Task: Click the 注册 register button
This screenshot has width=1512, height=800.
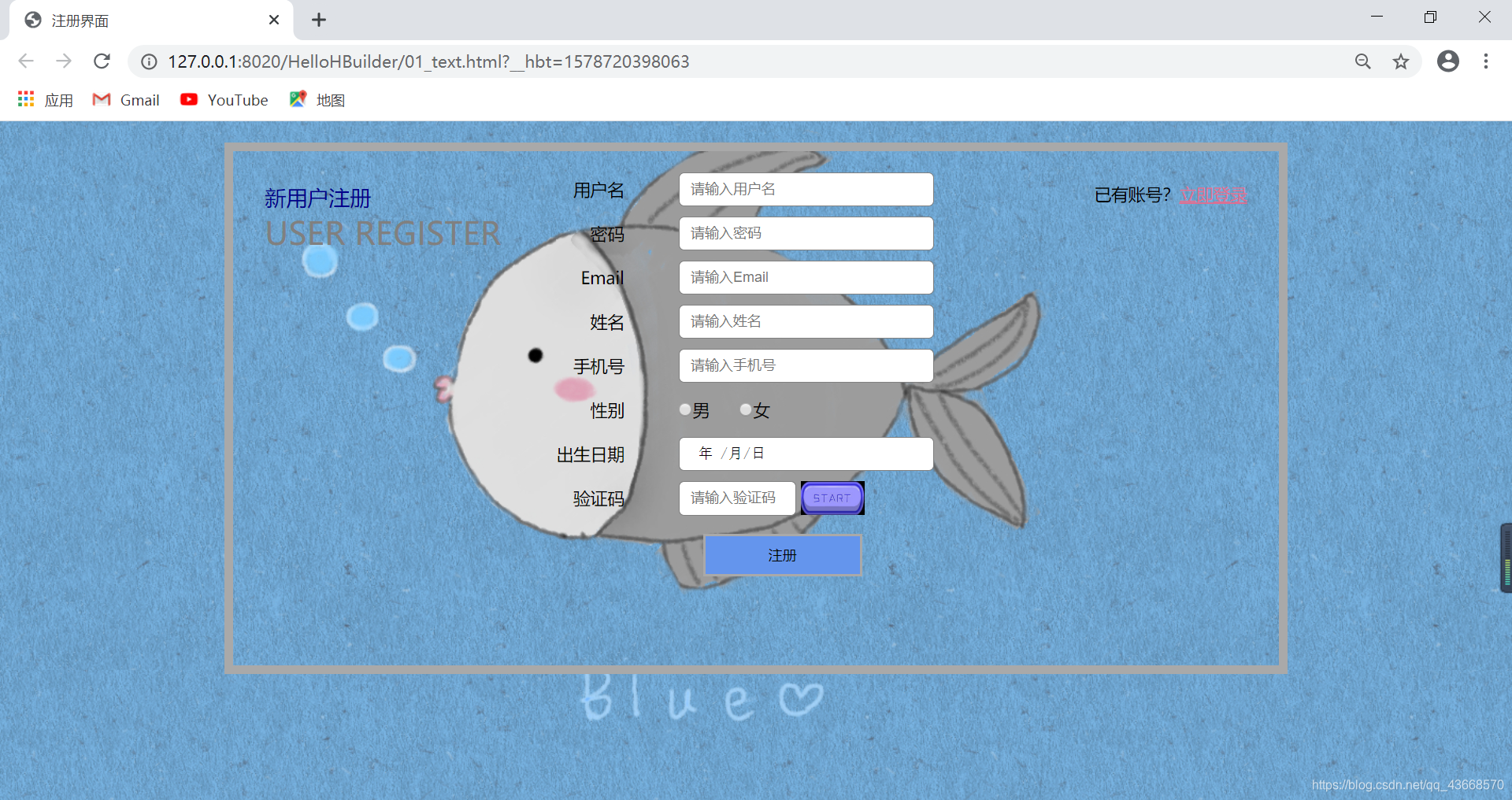Action: pyautogui.click(x=783, y=555)
